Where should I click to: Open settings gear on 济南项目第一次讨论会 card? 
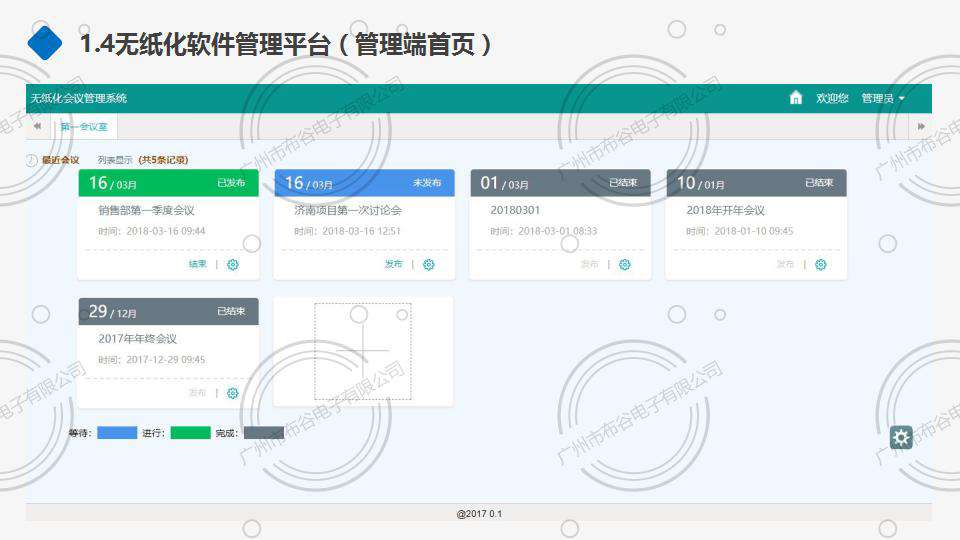coord(429,264)
